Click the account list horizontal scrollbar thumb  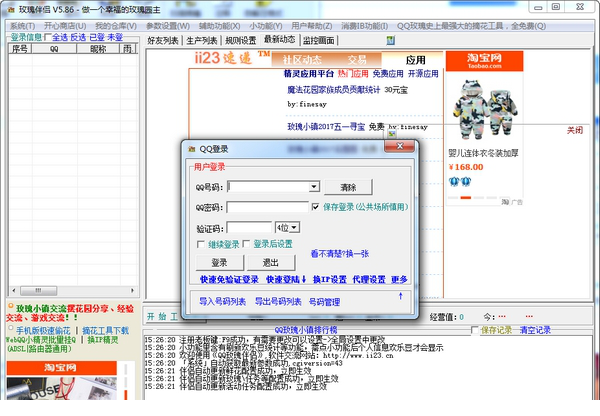[x=39, y=290]
